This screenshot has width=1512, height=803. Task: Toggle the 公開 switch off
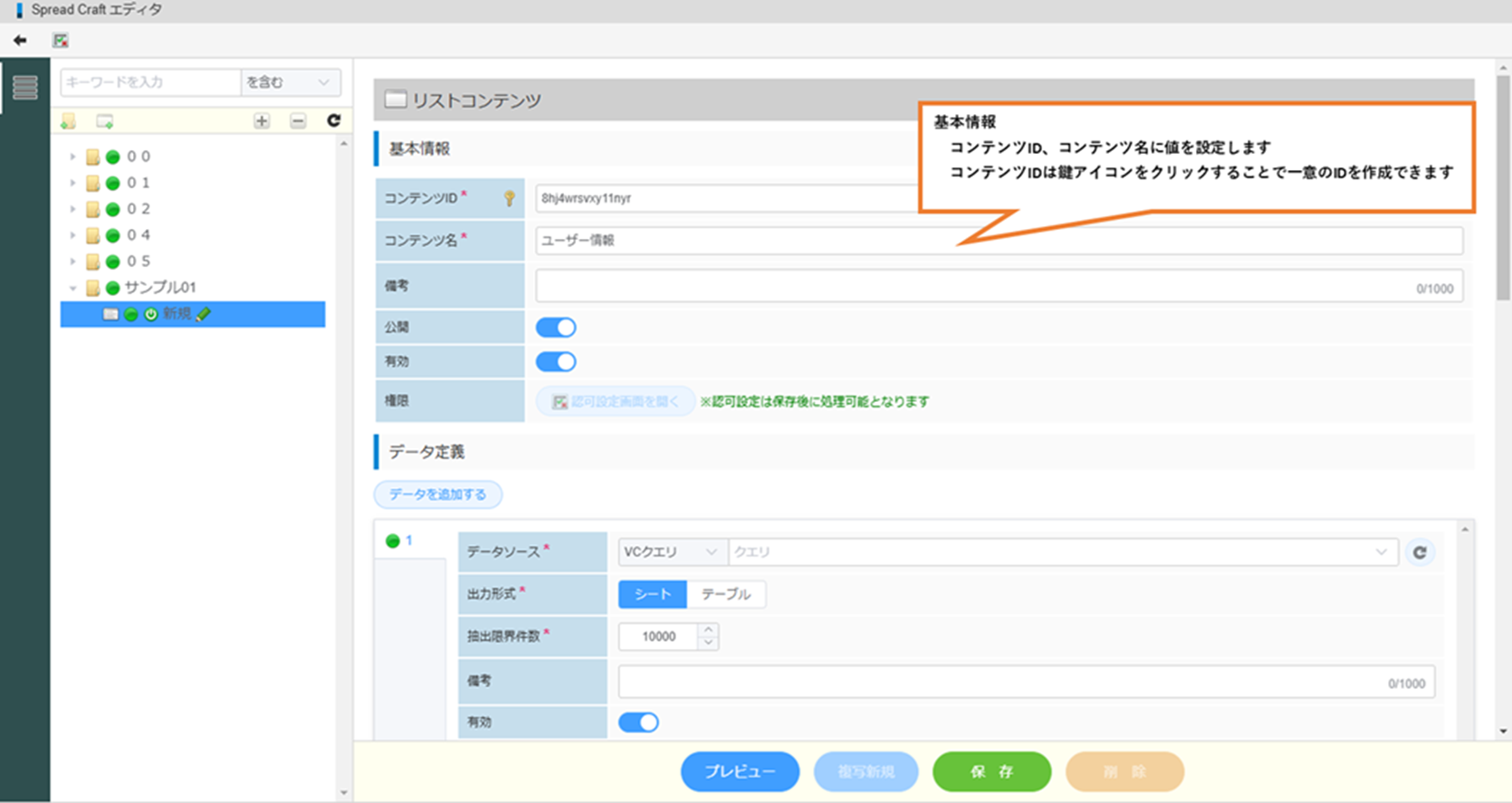pos(556,328)
